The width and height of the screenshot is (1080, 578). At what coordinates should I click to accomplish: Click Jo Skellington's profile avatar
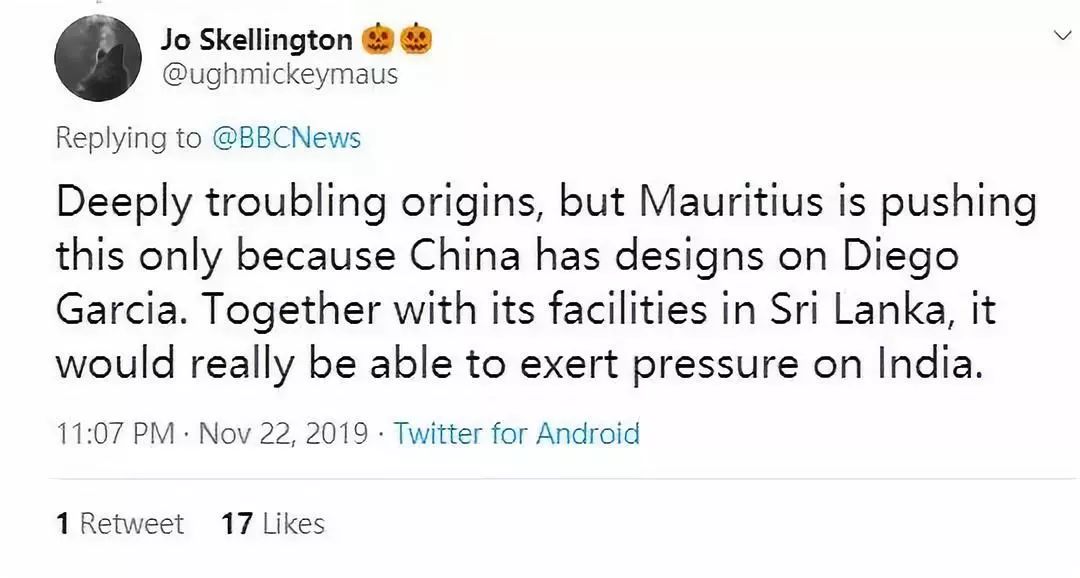pyautogui.click(x=99, y=56)
